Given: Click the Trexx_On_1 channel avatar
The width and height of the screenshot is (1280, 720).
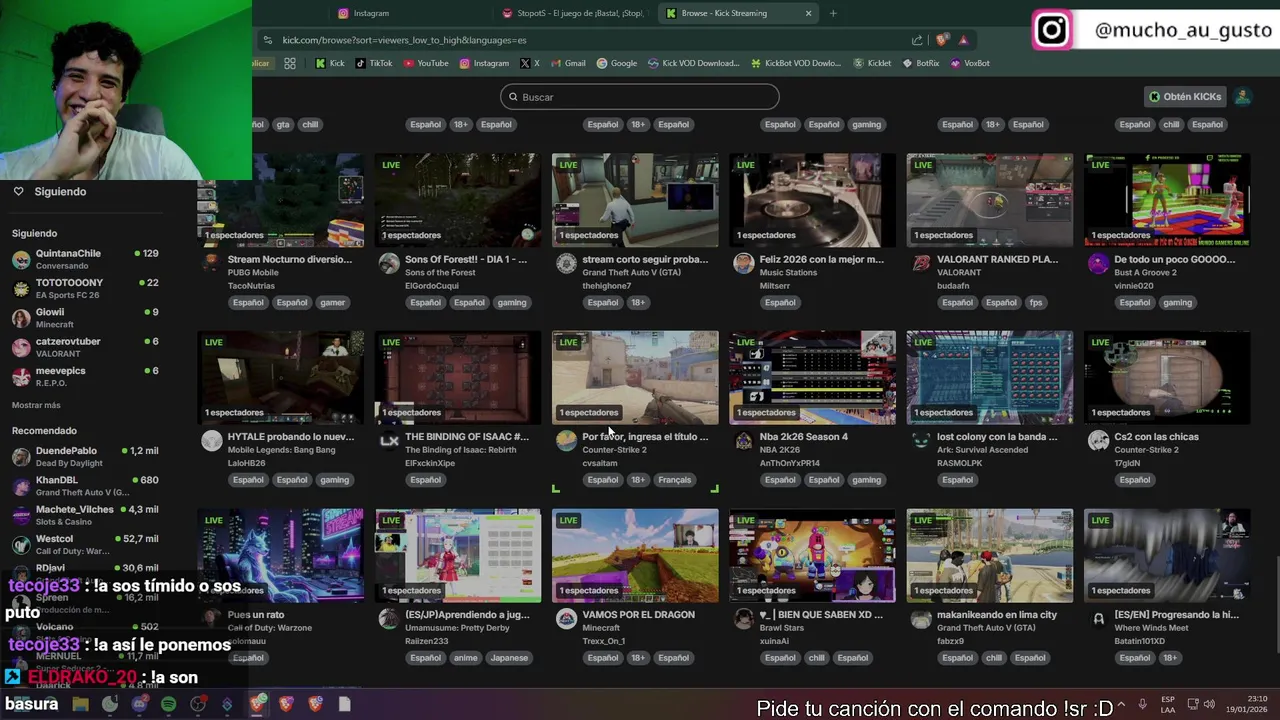Looking at the screenshot, I should pos(566,619).
